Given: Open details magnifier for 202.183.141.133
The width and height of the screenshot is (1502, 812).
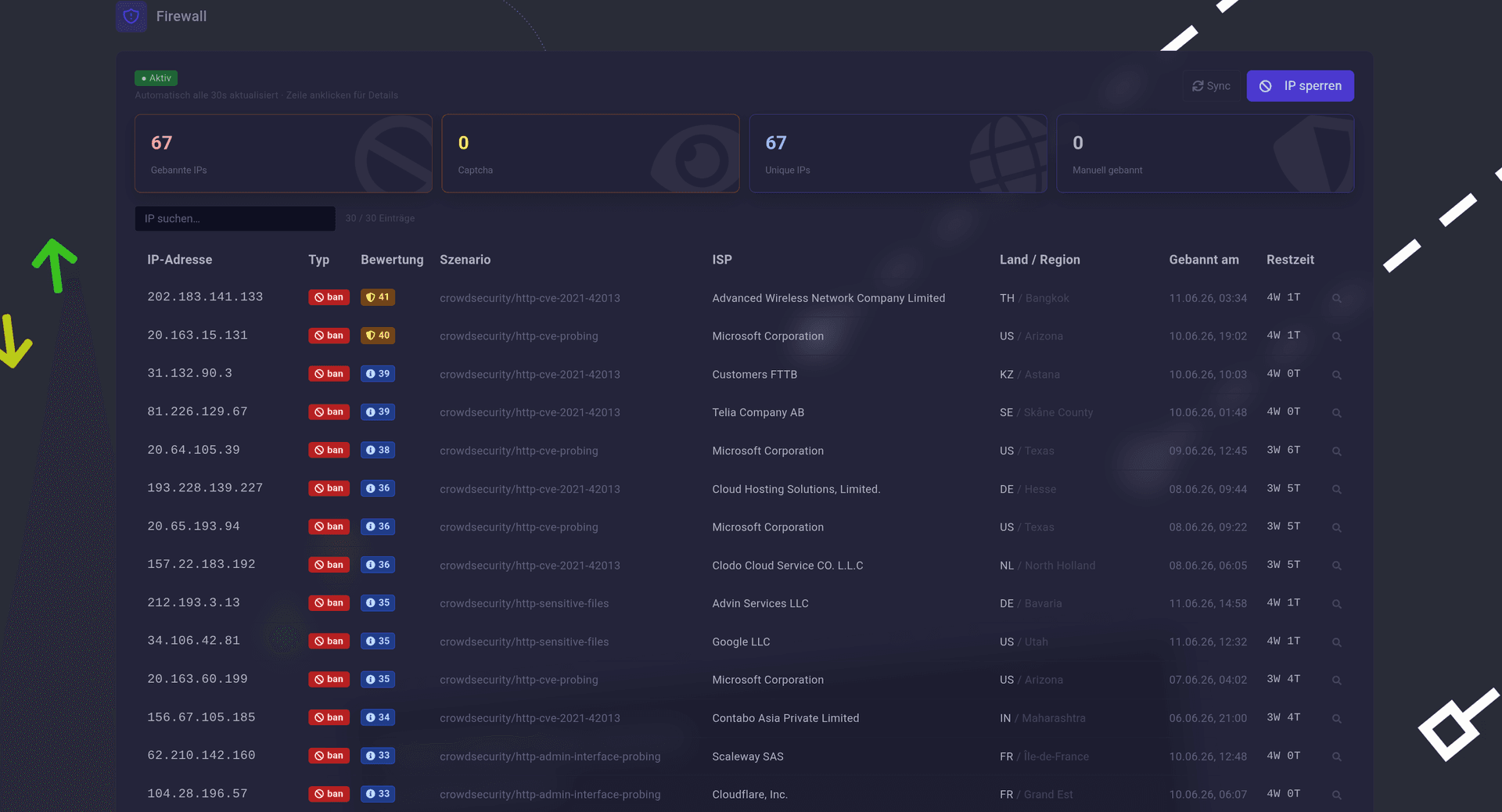Looking at the screenshot, I should [1337, 298].
